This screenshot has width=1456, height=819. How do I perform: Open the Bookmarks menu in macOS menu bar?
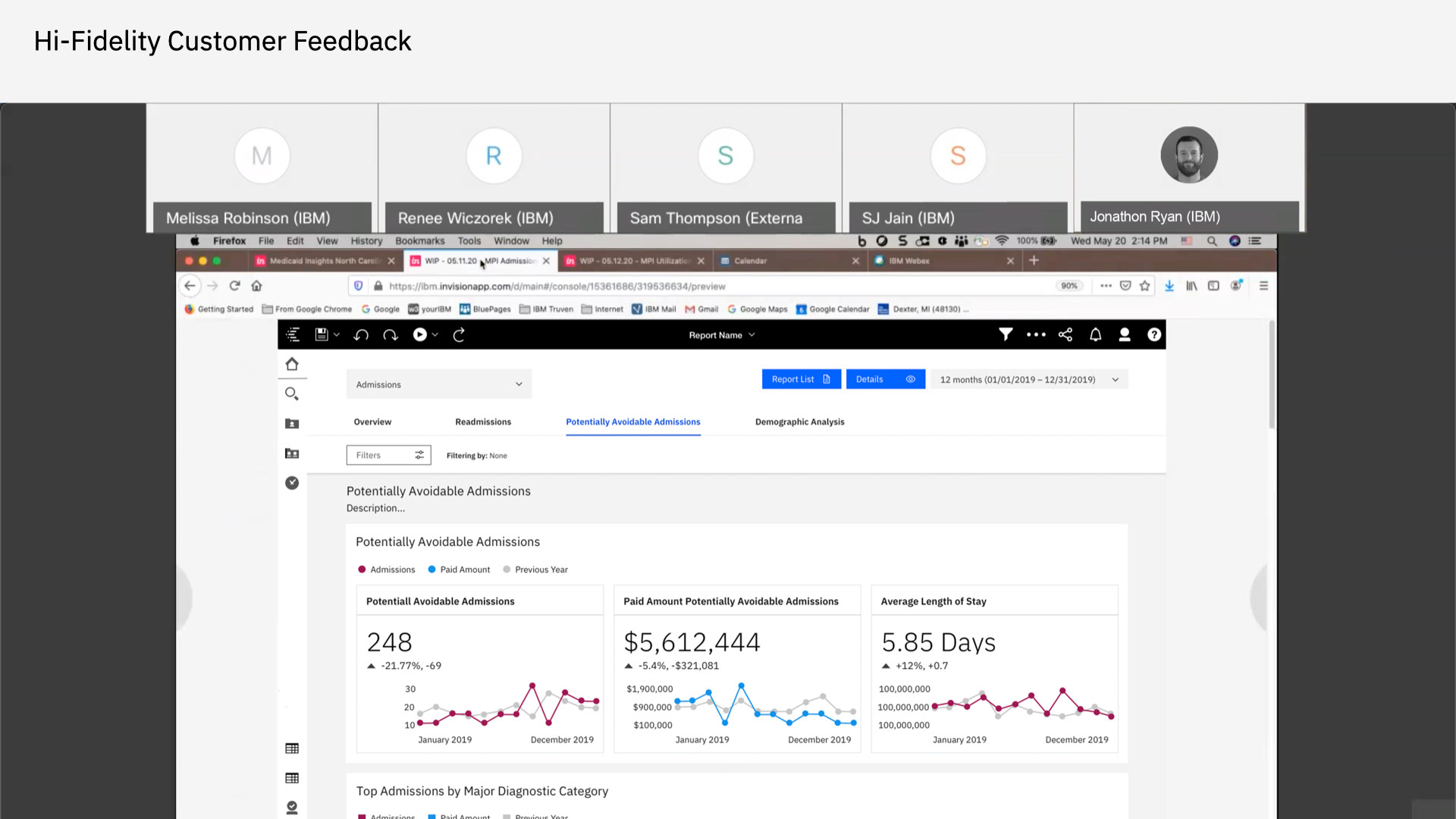click(419, 241)
